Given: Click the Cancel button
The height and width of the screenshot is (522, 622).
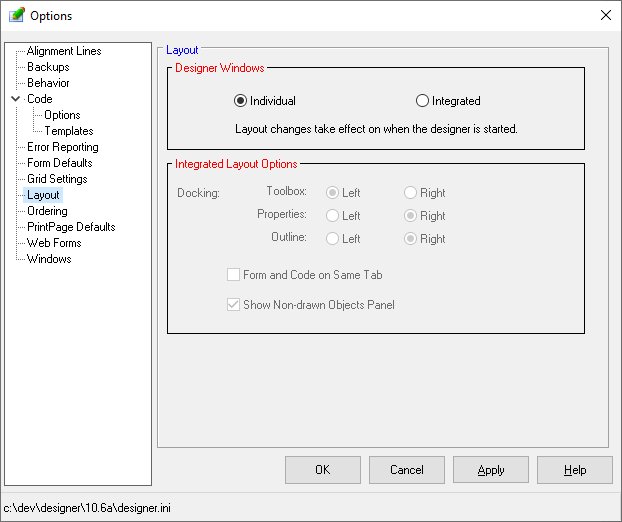Looking at the screenshot, I should 406,469.
